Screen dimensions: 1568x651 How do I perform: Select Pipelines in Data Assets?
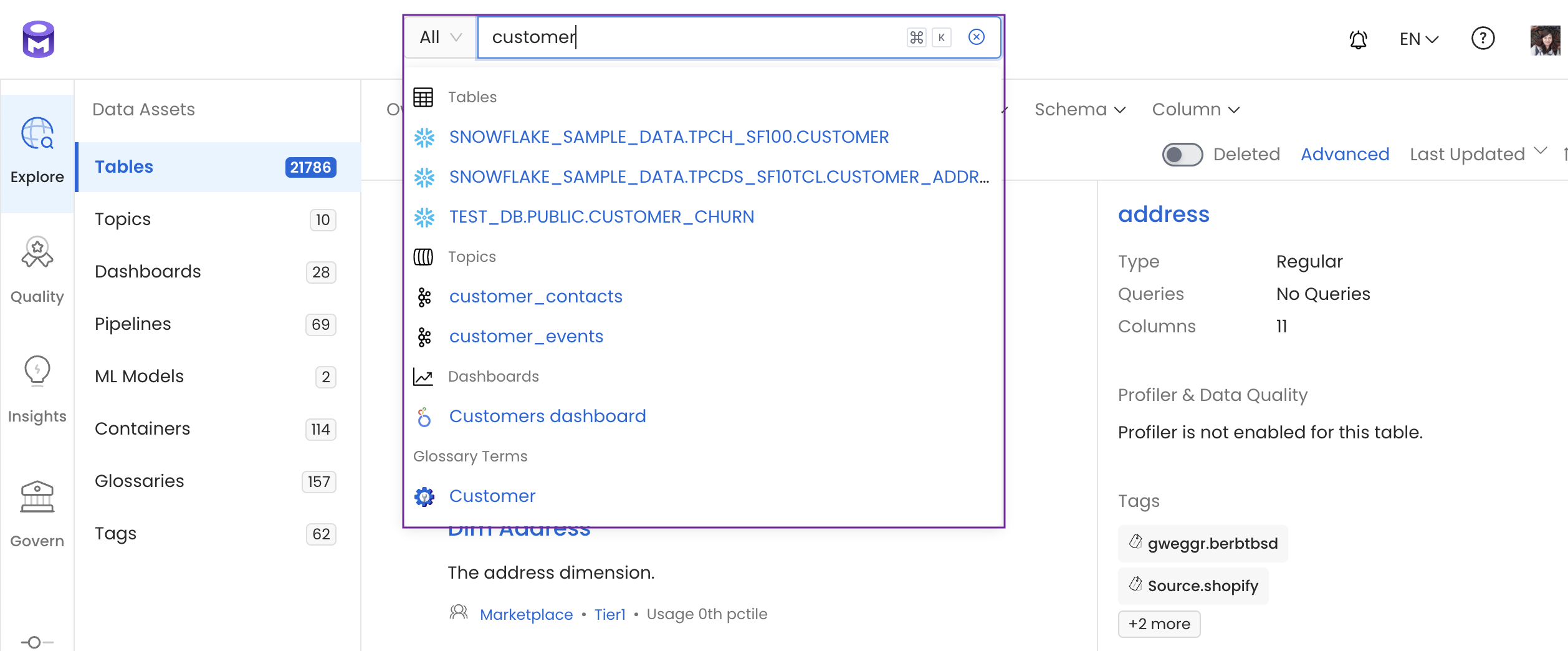coord(218,324)
